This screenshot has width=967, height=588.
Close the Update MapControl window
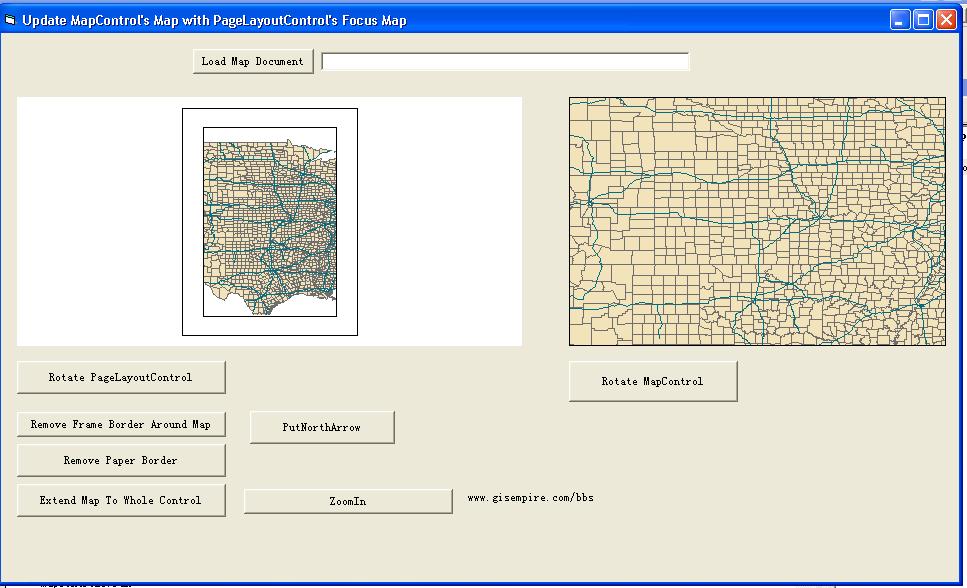pyautogui.click(x=946, y=20)
